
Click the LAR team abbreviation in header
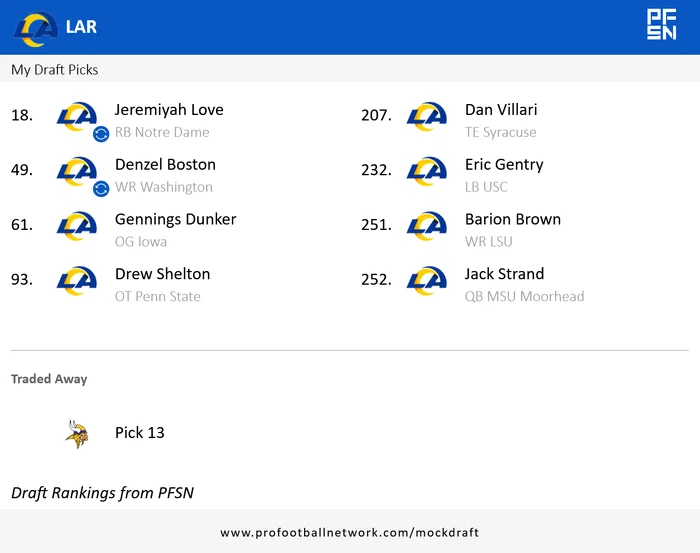(81, 27)
